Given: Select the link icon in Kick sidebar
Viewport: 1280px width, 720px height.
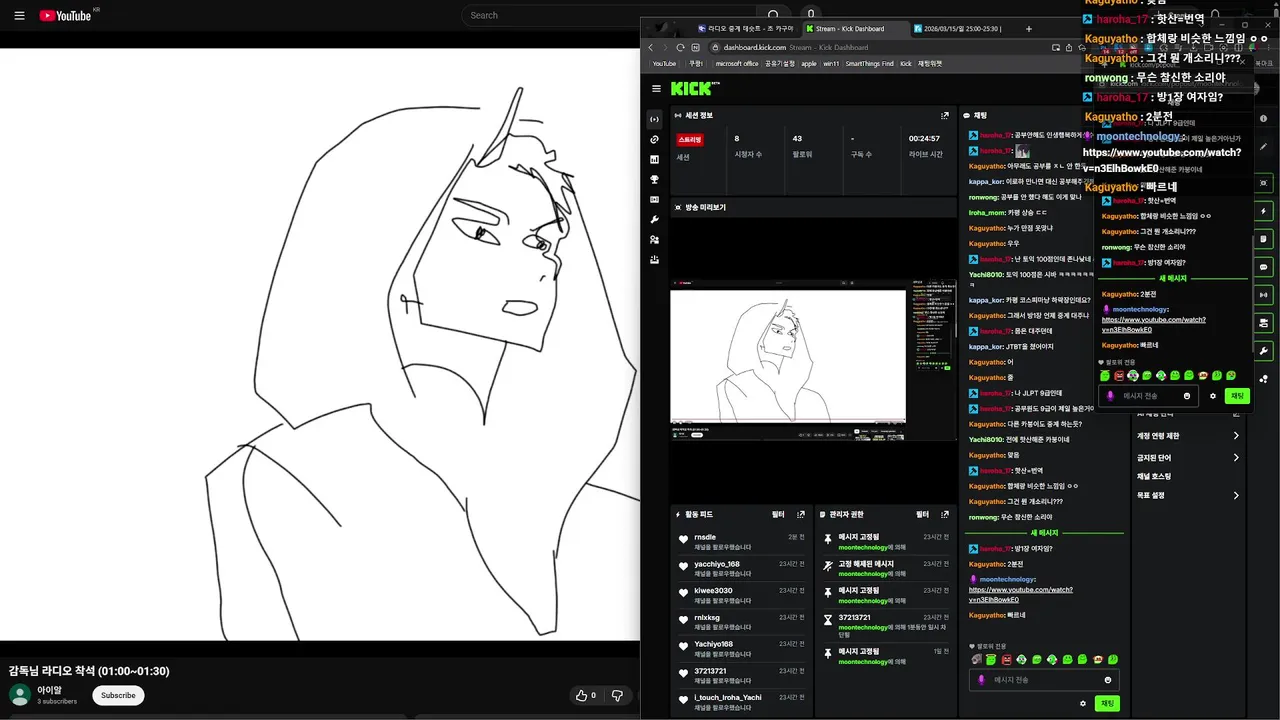Looking at the screenshot, I should pyautogui.click(x=654, y=140).
